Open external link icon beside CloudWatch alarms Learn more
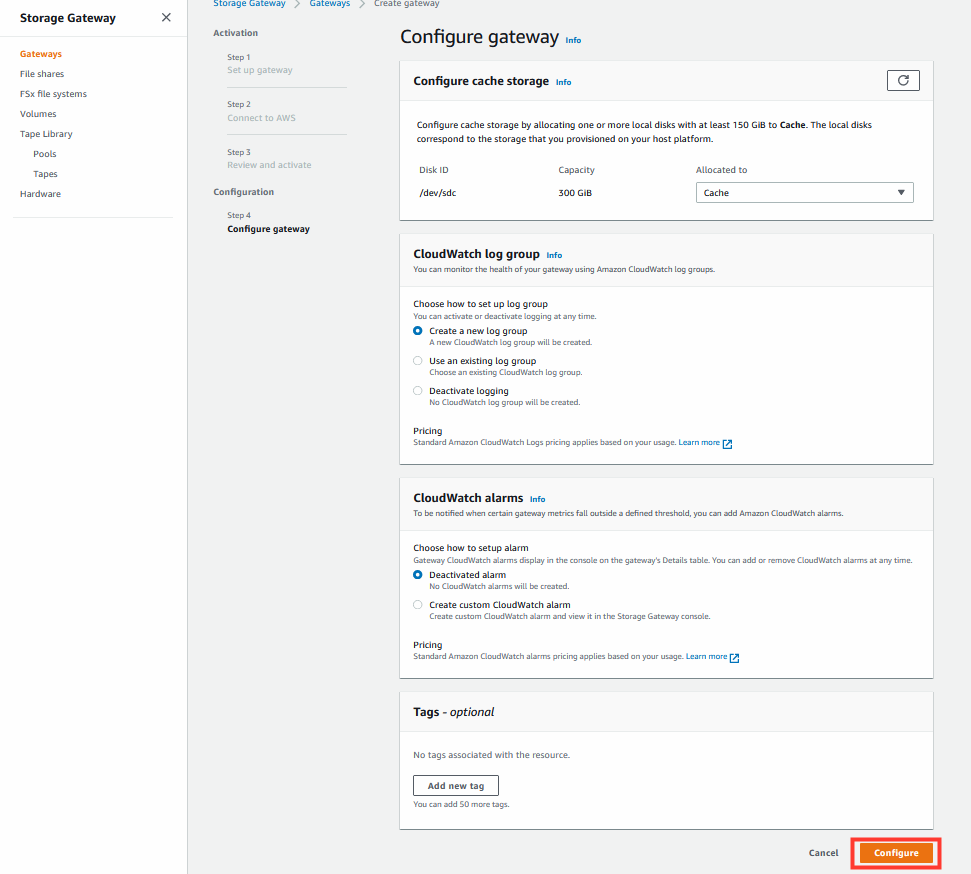Image resolution: width=971 pixels, height=874 pixels. [734, 658]
